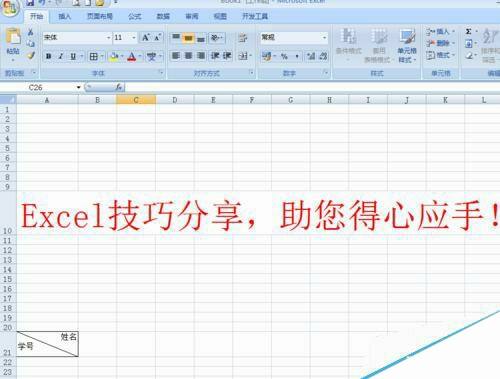Click the Clear eraser icon
The width and height of the screenshot is (500, 379).
tap(469, 55)
